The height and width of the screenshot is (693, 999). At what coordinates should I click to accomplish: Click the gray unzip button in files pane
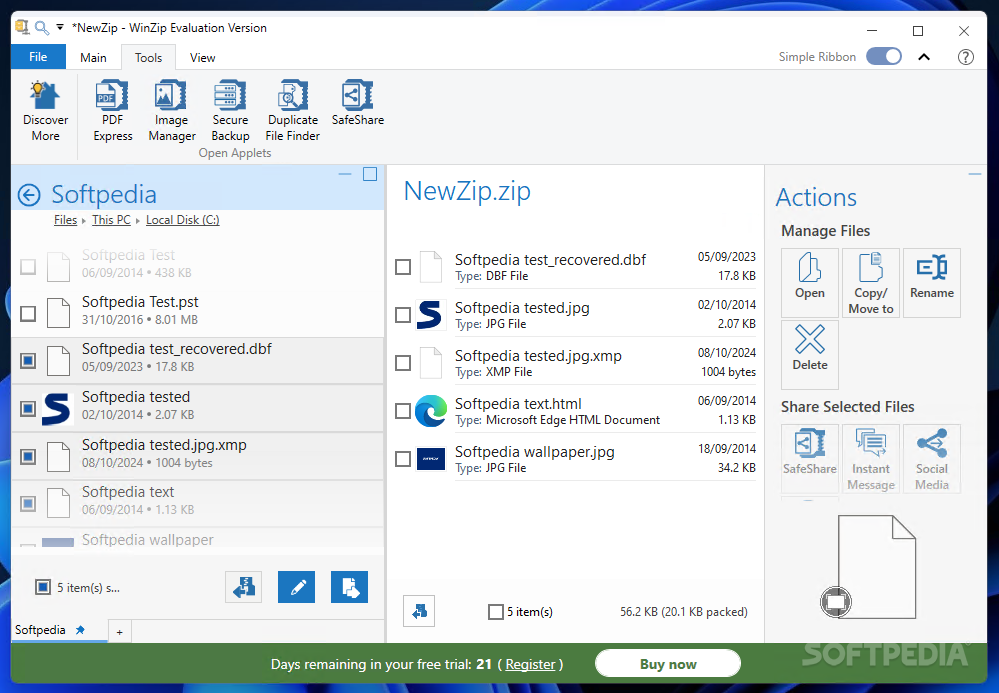243,587
